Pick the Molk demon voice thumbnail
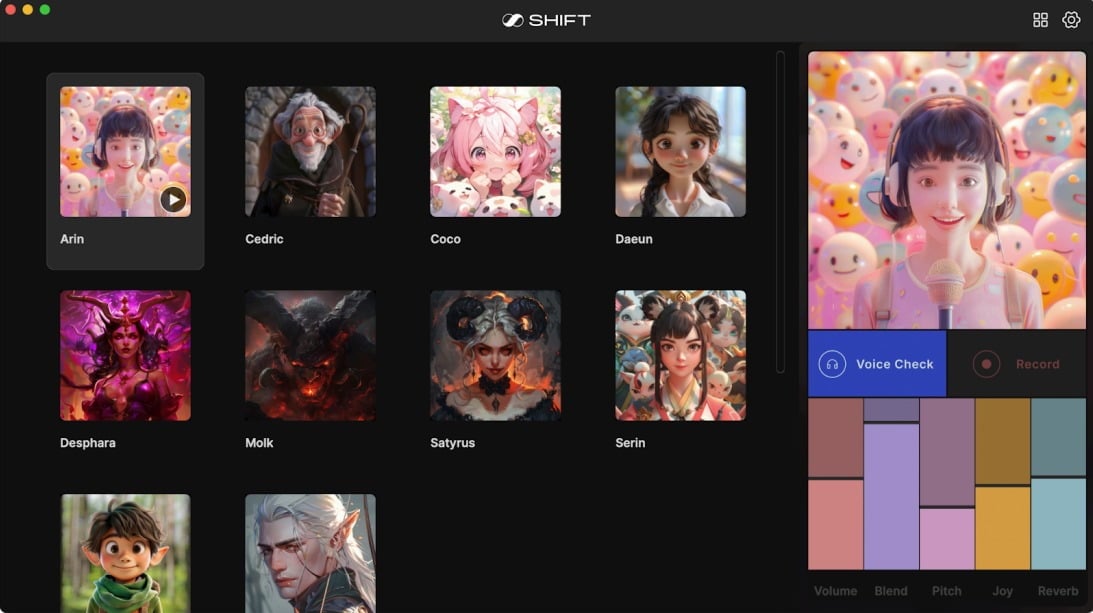Image resolution: width=1093 pixels, height=613 pixels. [x=310, y=356]
